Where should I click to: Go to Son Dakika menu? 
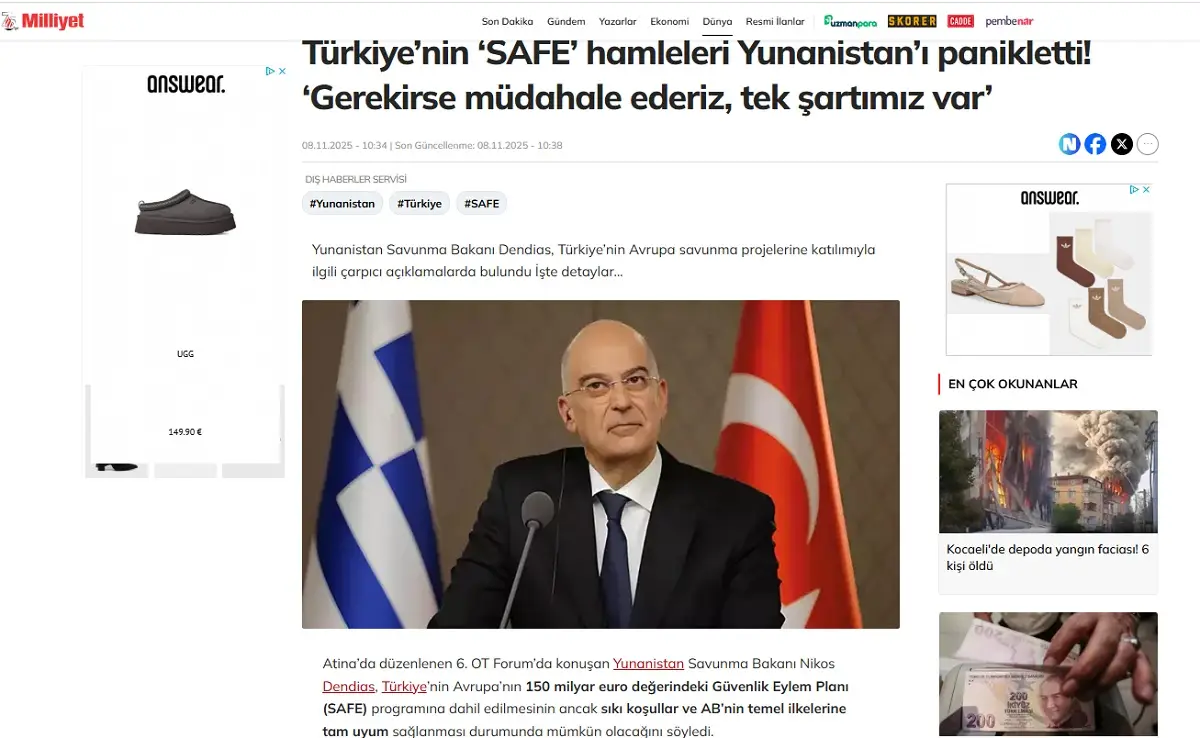click(507, 21)
